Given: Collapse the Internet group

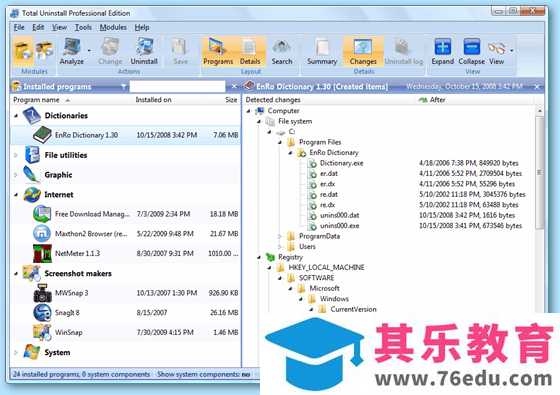Looking at the screenshot, I should point(16,195).
